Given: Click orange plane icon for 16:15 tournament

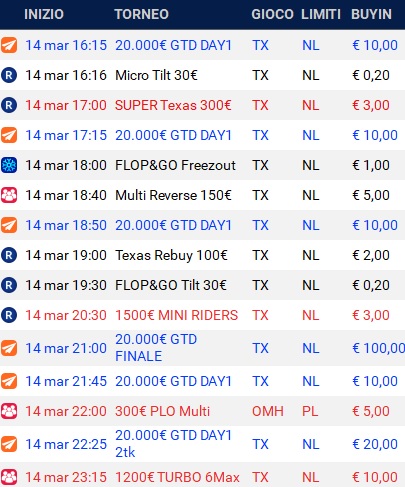Looking at the screenshot, I should click(x=9, y=45).
